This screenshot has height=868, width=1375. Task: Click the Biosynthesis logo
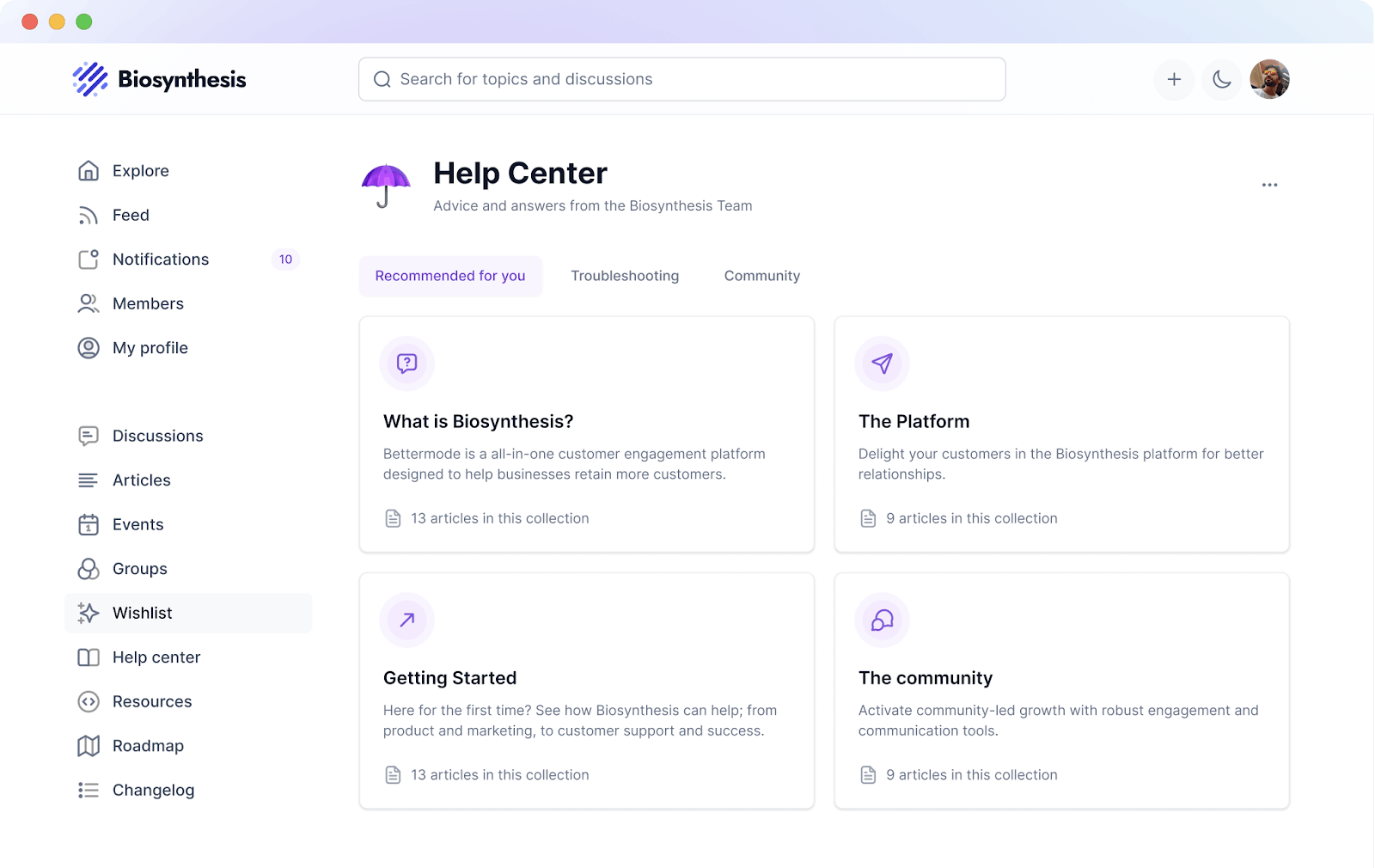(160, 79)
